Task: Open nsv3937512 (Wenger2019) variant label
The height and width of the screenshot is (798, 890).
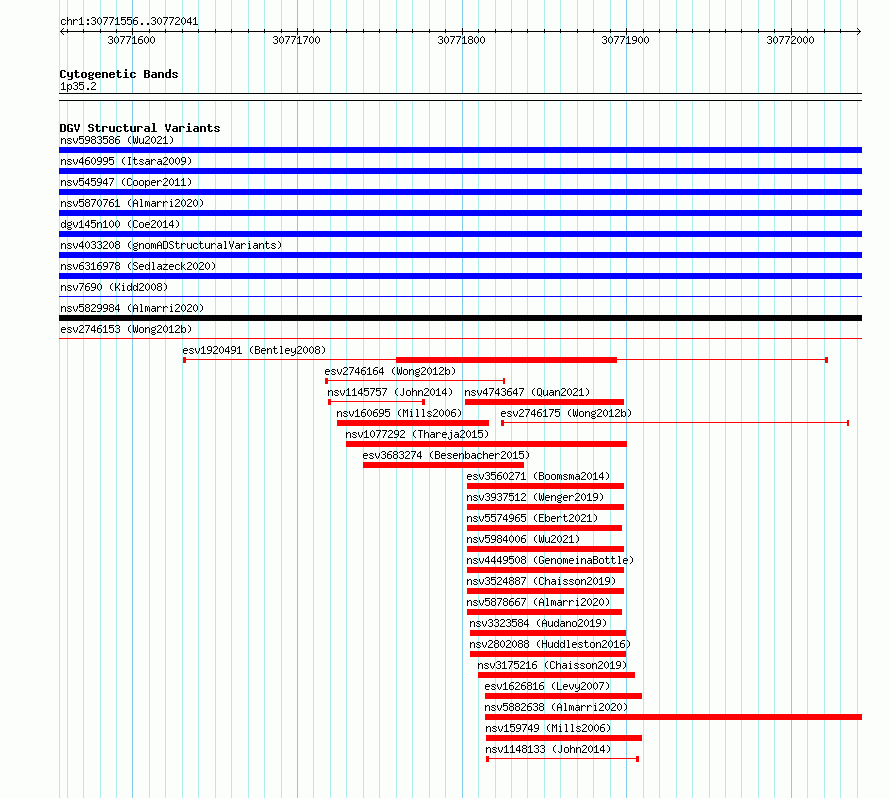Action: click(535, 497)
